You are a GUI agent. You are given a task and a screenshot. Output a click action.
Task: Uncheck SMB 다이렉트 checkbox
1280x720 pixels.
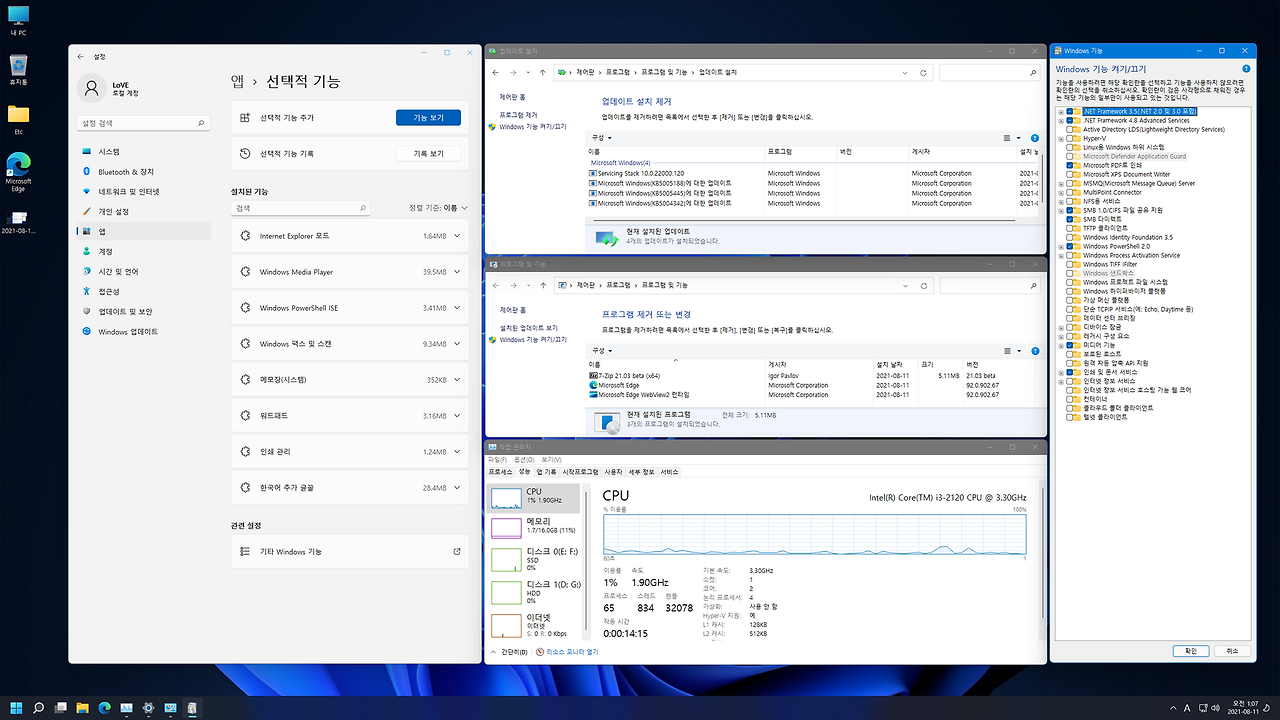(x=1070, y=219)
